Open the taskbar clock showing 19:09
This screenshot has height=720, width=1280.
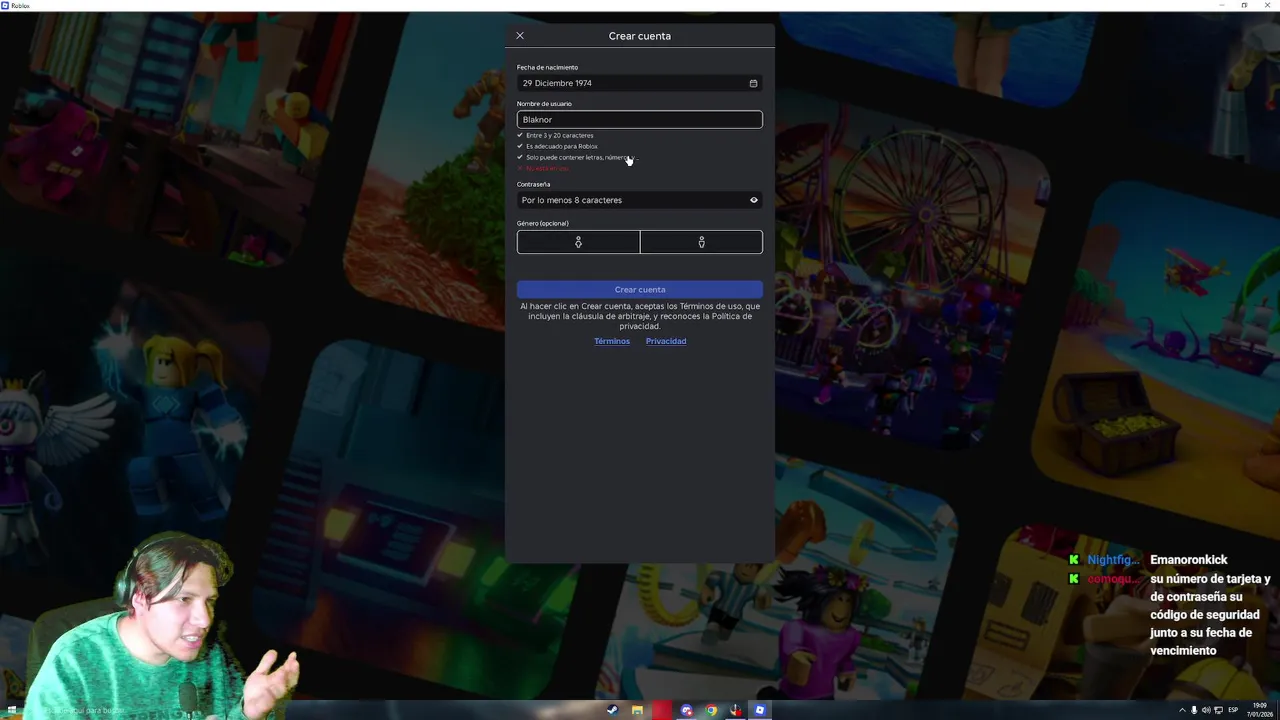[1259, 710]
